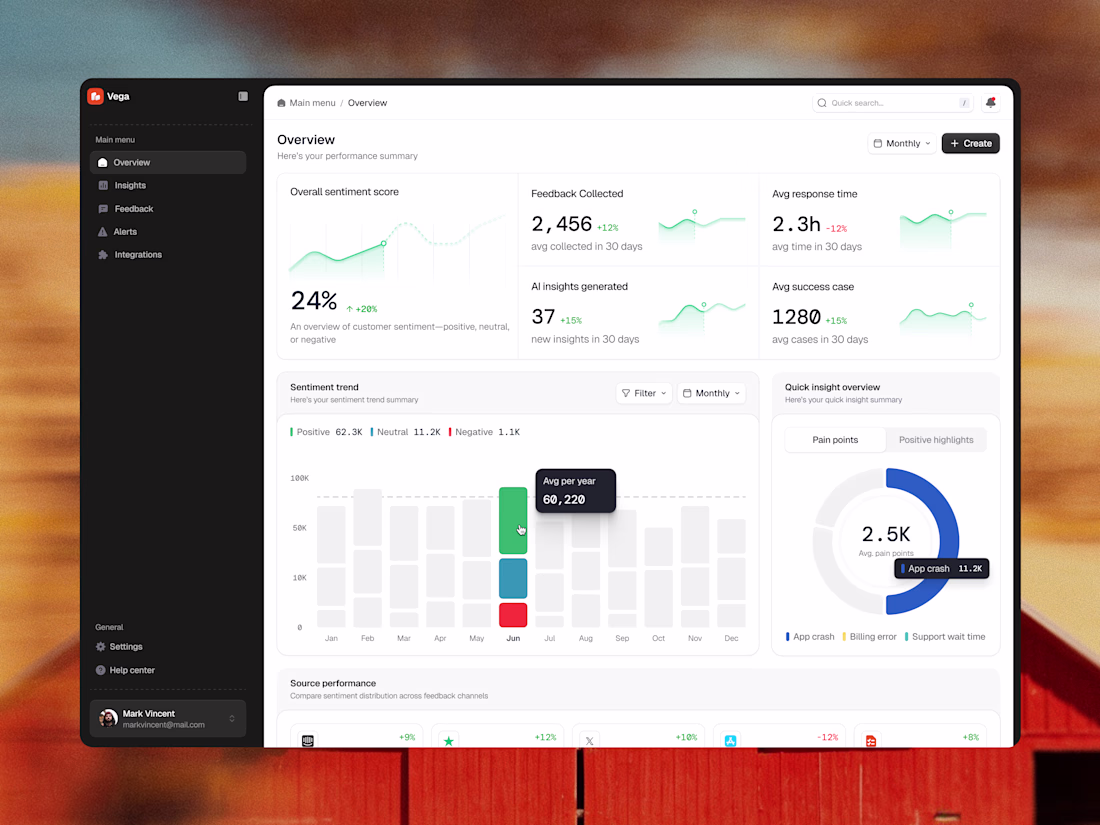Screen dimensions: 1100x825
Task: Click the Support wait time legend item
Action: [945, 637]
